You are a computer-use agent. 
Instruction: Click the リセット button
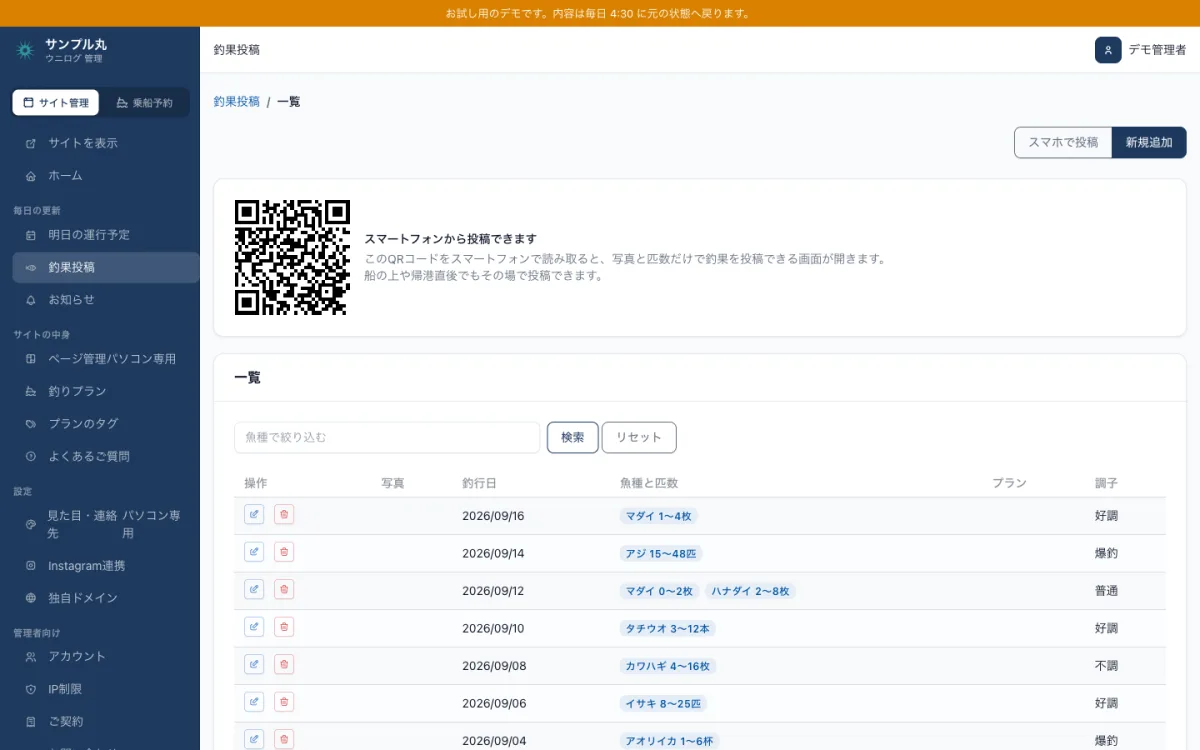(639, 437)
